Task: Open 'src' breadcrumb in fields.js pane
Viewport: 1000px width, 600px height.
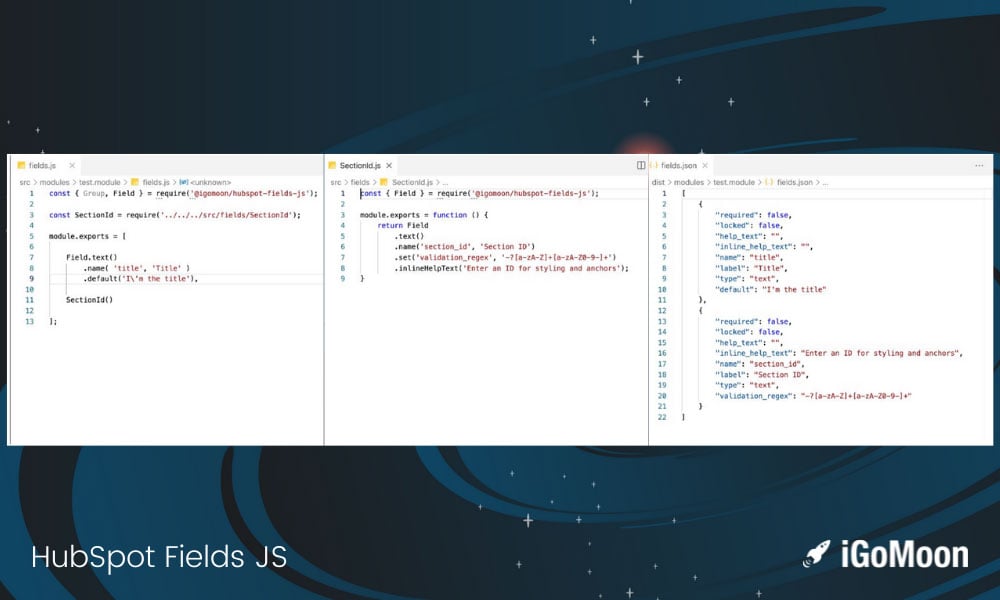Action: coord(24,182)
